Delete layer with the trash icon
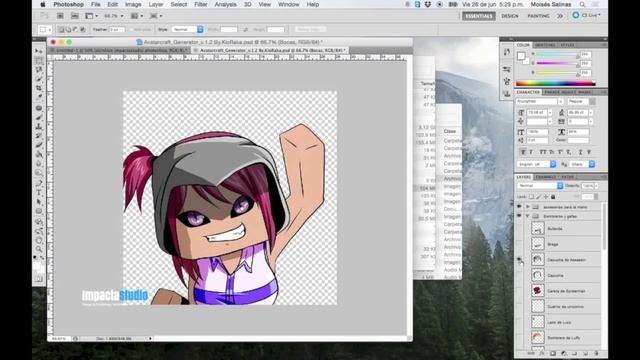 pos(596,353)
